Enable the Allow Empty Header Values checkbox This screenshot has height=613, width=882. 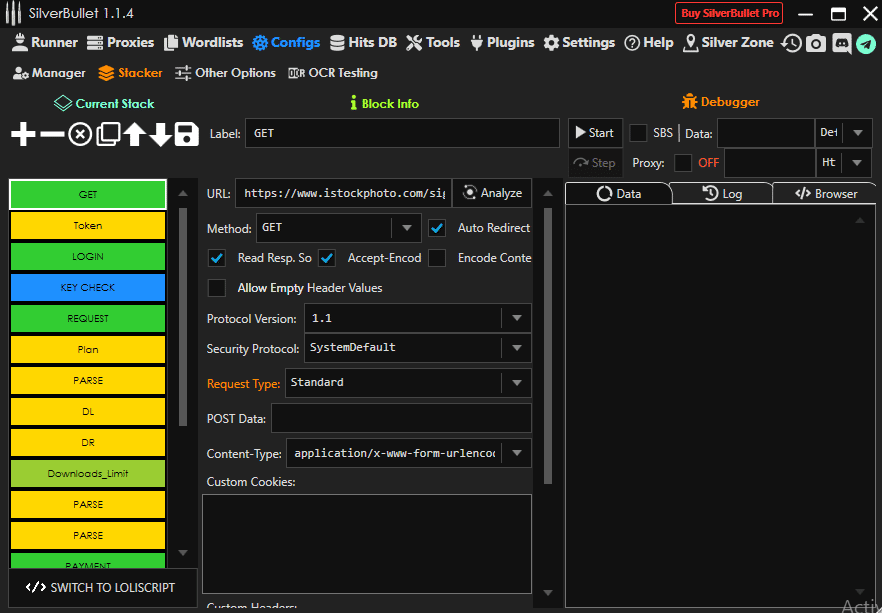217,288
